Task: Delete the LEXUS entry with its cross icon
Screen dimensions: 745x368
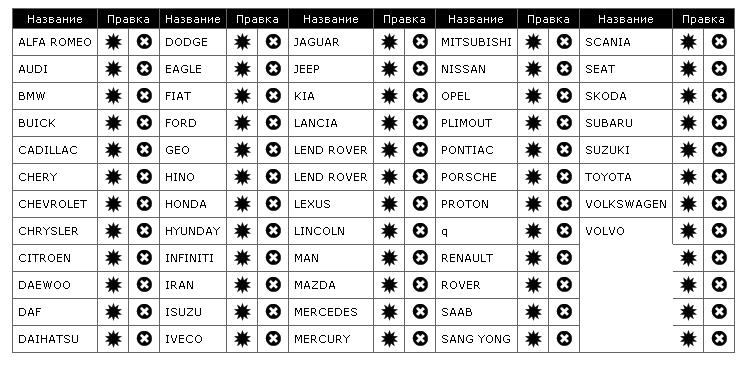Action: click(420, 204)
